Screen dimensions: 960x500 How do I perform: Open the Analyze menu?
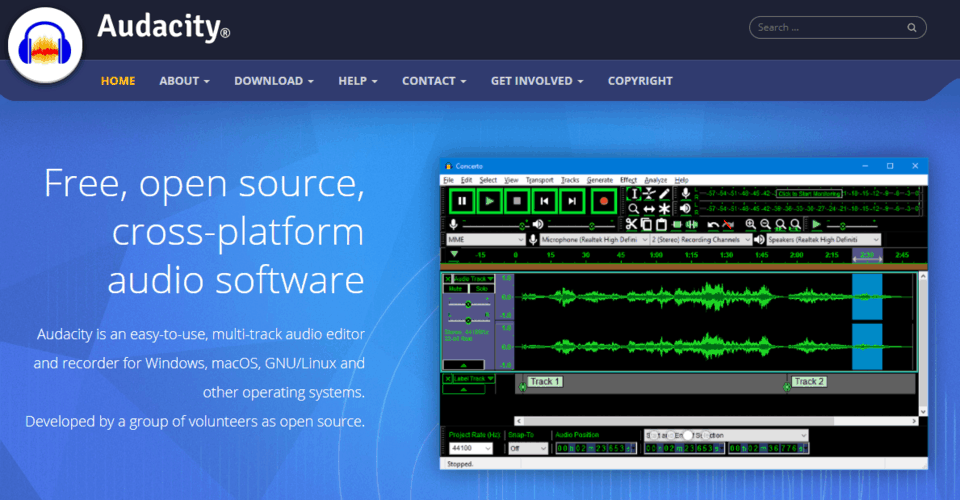click(x=656, y=180)
